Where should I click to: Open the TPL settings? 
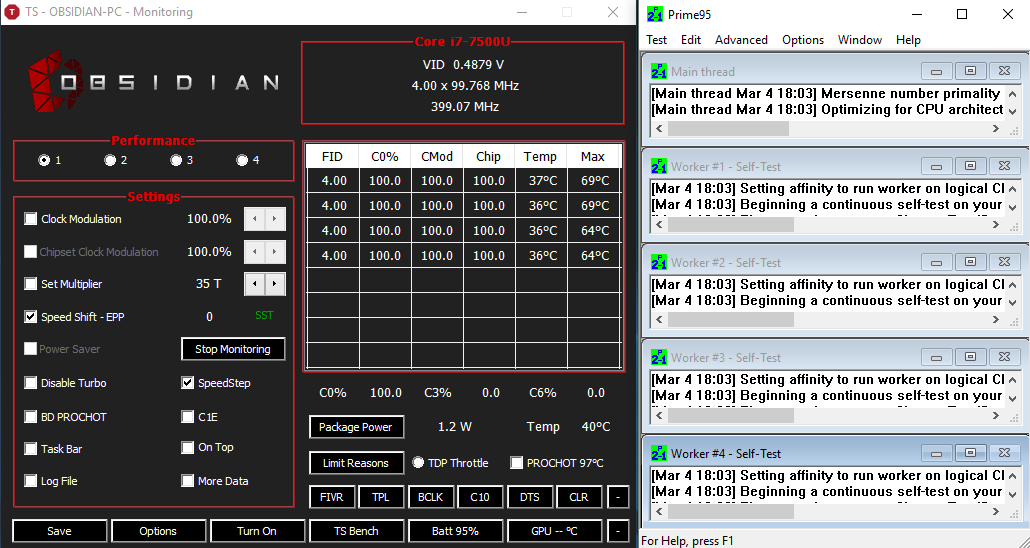[381, 497]
